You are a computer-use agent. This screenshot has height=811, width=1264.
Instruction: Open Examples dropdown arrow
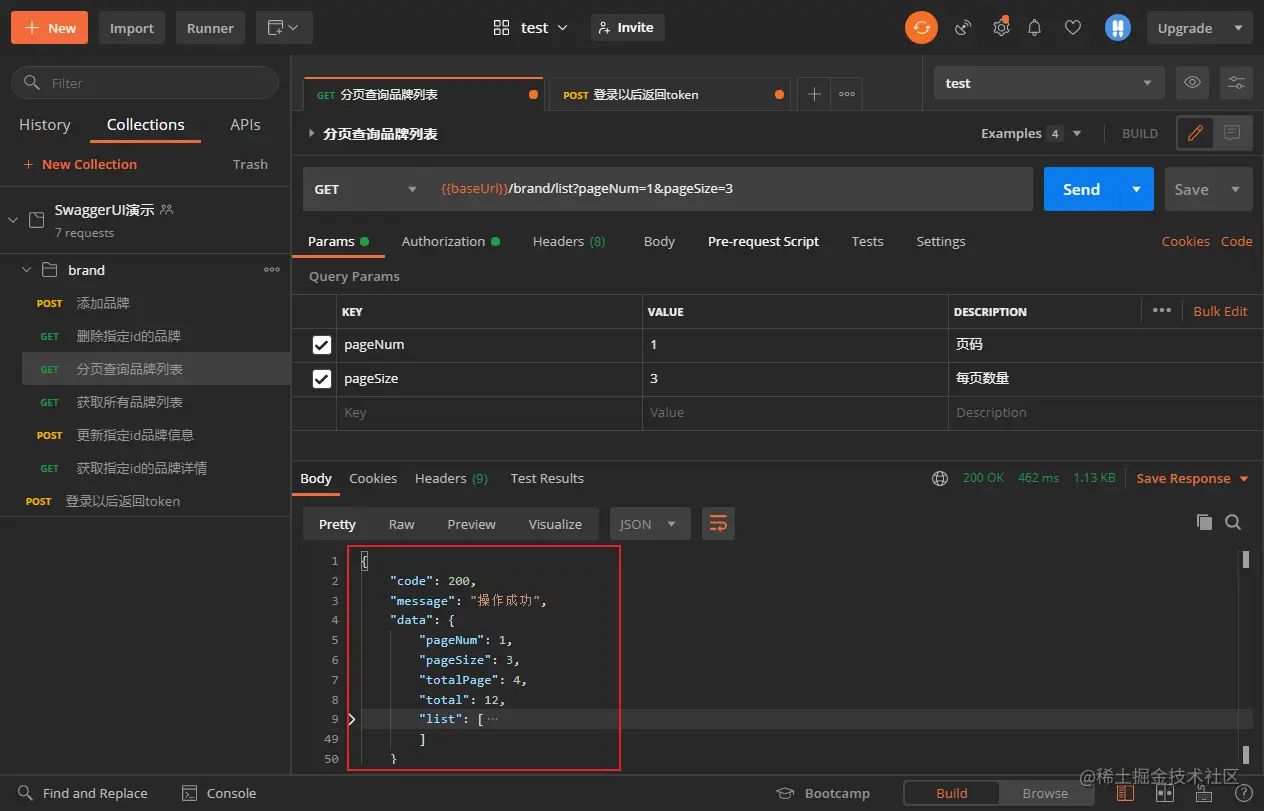(1077, 133)
